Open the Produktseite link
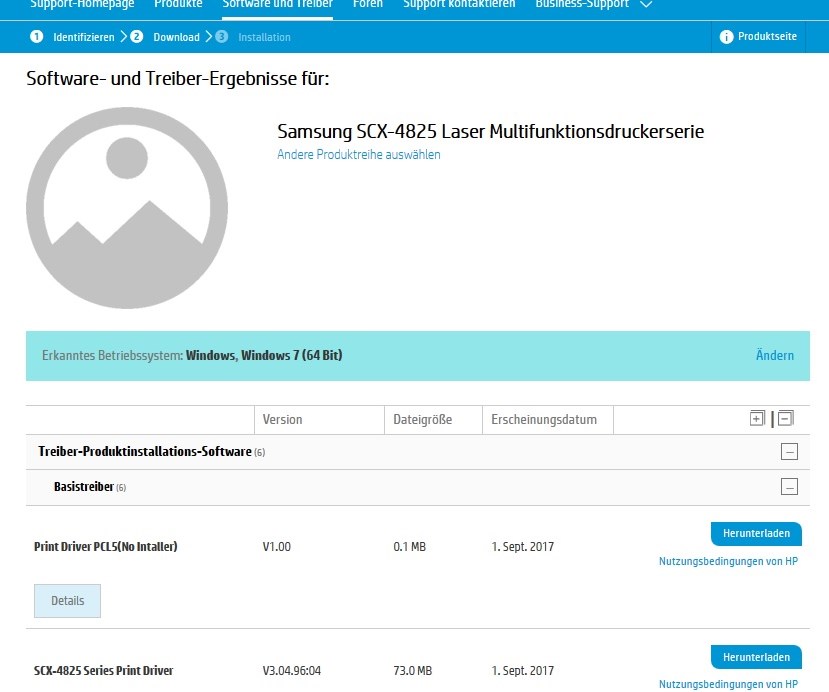The image size is (829, 692). pos(767,36)
